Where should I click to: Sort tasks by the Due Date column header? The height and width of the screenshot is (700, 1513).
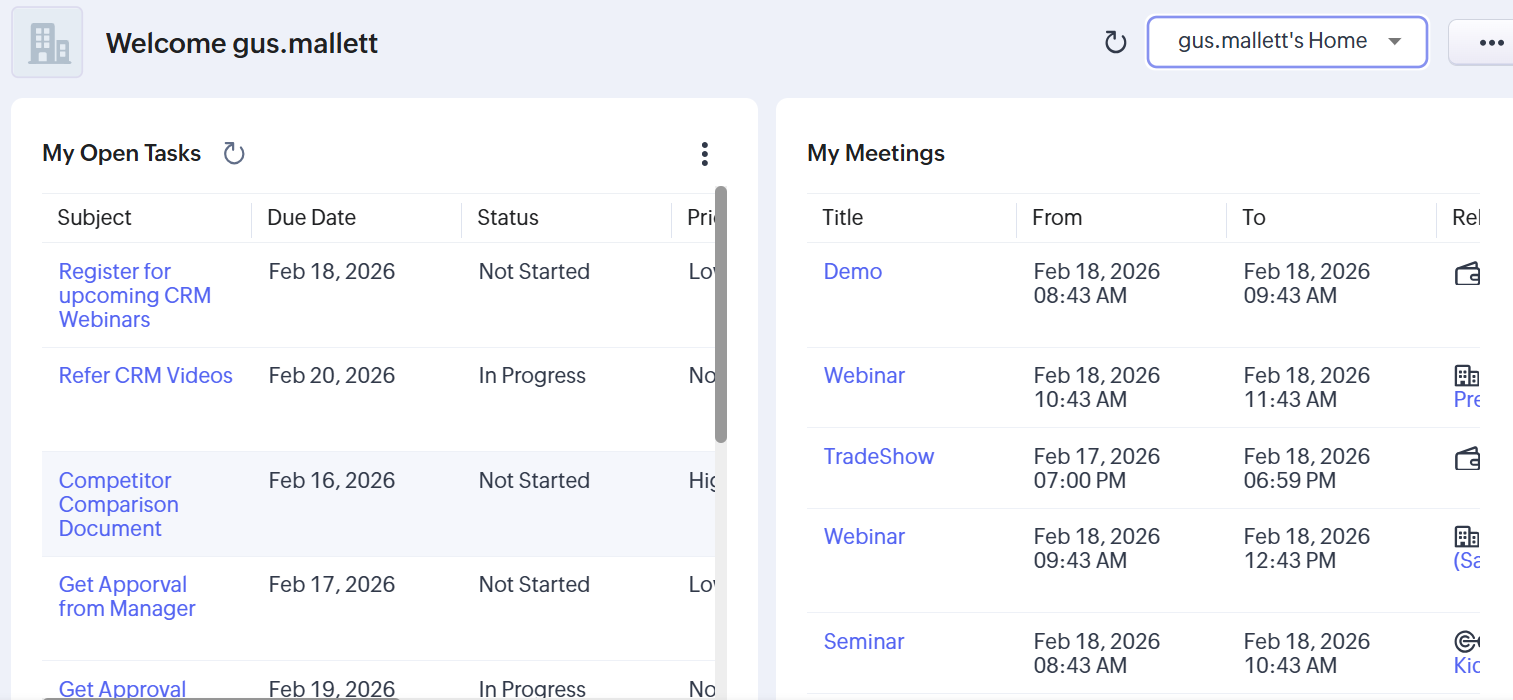coord(310,217)
